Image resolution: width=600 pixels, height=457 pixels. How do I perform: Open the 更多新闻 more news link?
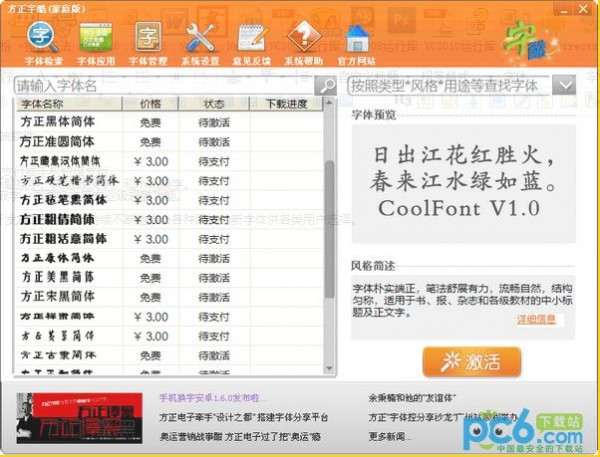390,437
